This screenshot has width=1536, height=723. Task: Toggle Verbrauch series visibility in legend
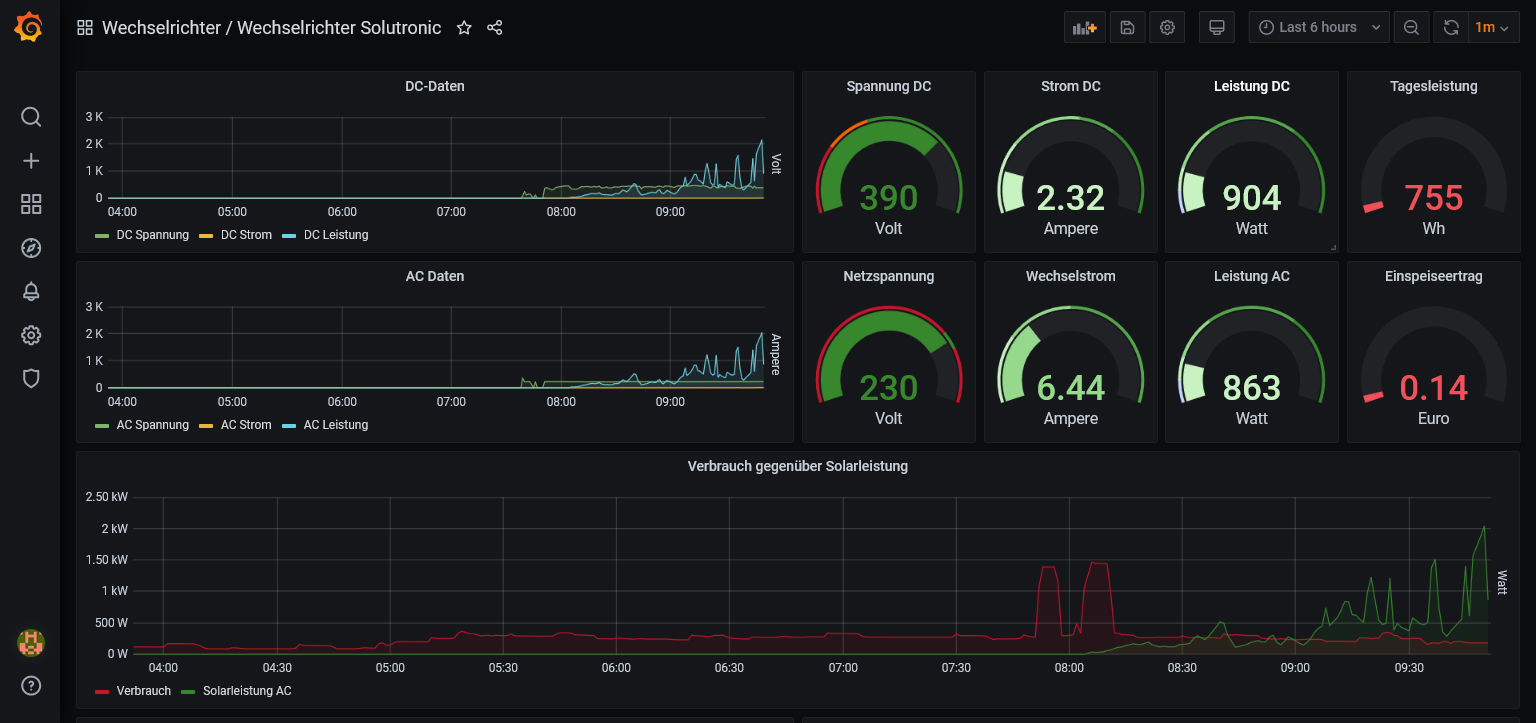pos(143,691)
